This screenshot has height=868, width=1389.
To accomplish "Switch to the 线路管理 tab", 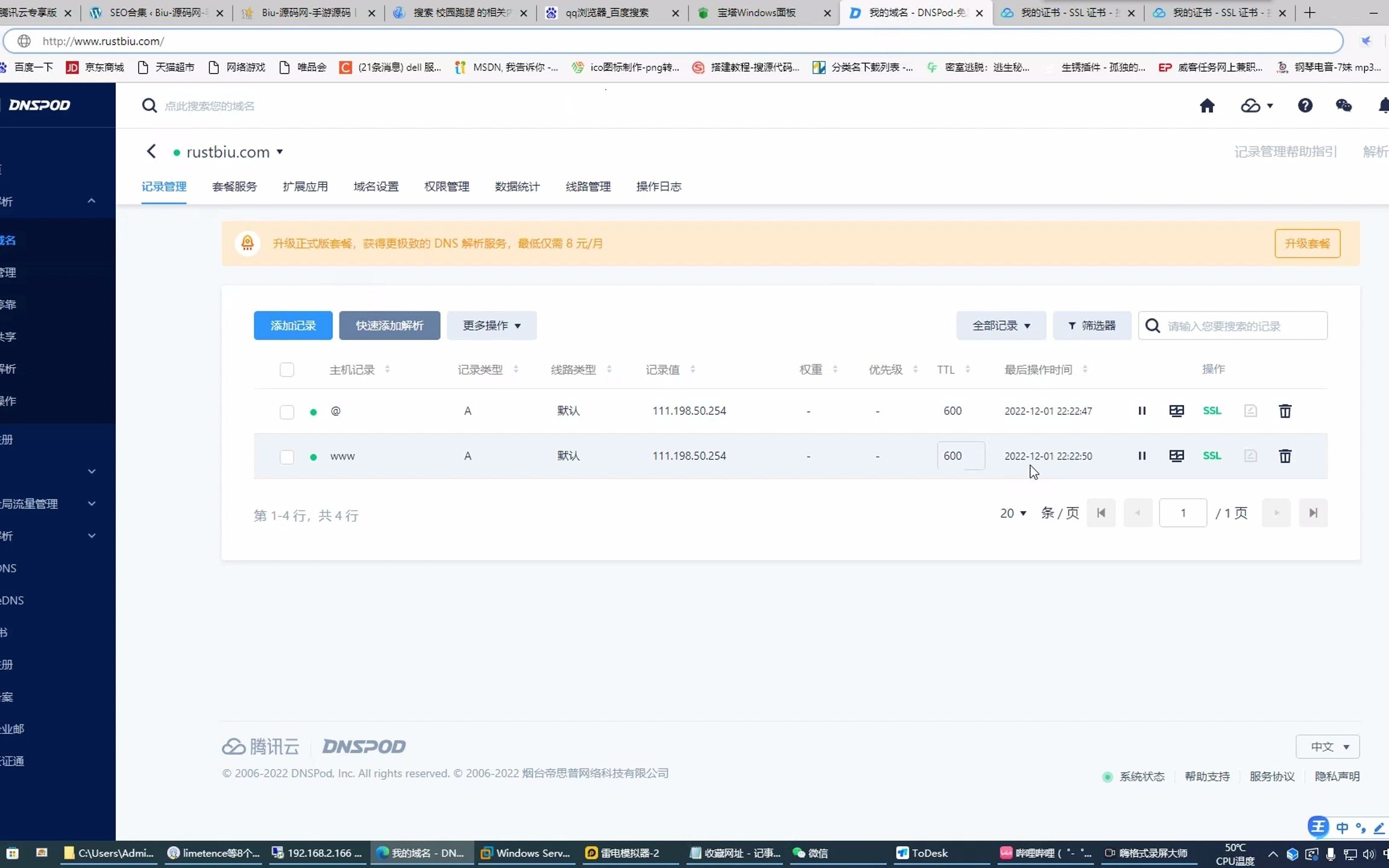I will point(588,187).
